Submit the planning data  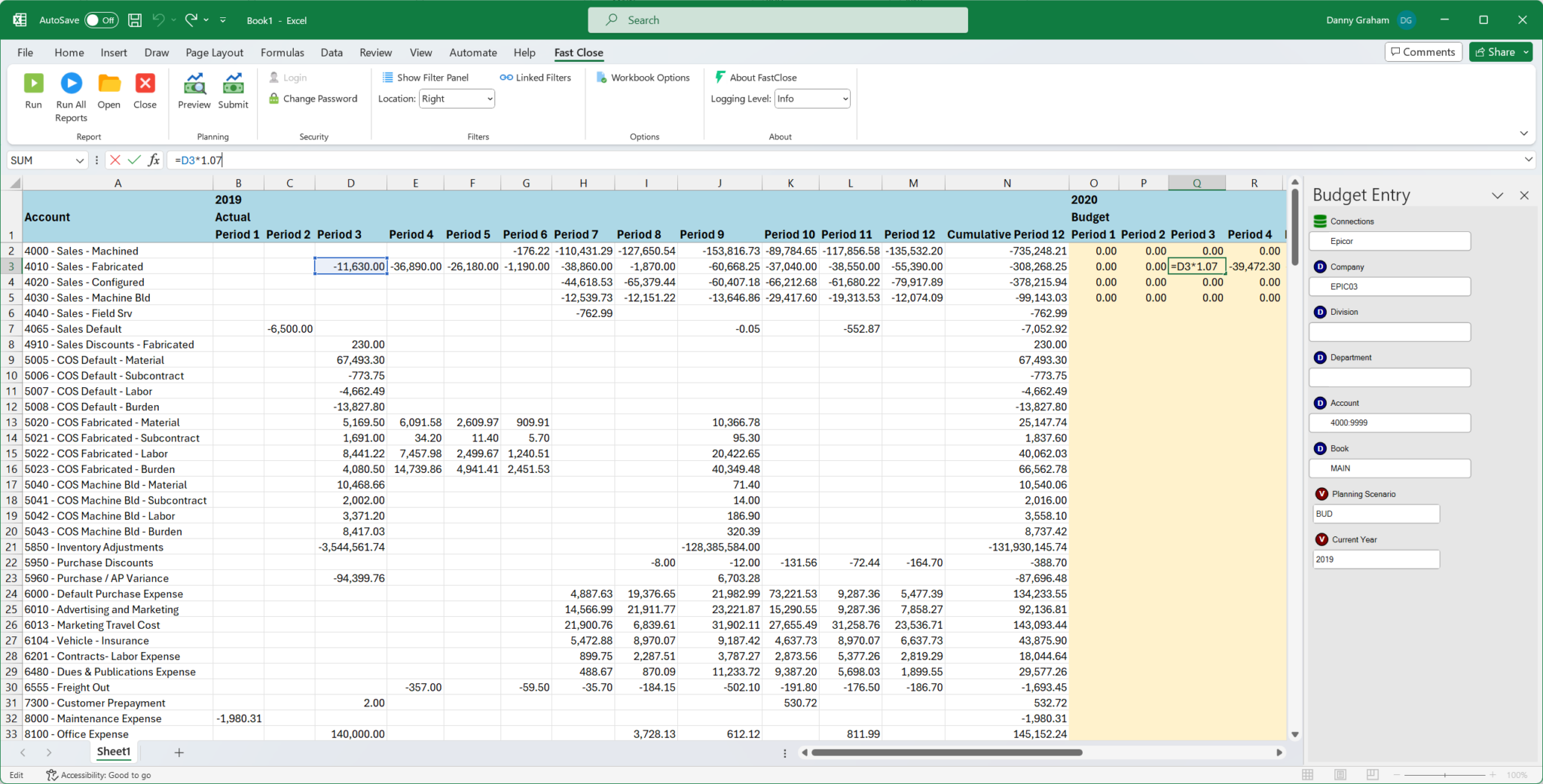(x=233, y=92)
